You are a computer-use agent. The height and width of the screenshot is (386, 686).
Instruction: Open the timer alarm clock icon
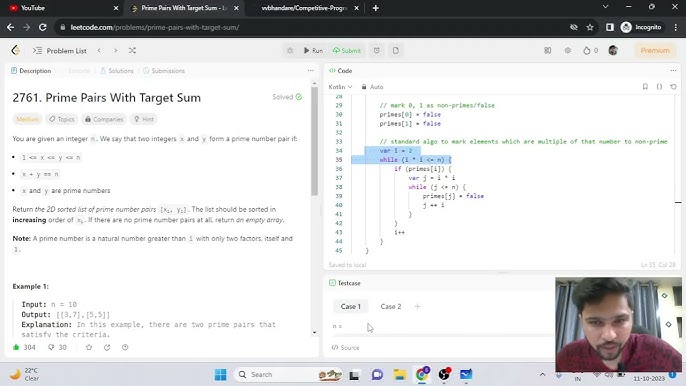pyautogui.click(x=376, y=50)
